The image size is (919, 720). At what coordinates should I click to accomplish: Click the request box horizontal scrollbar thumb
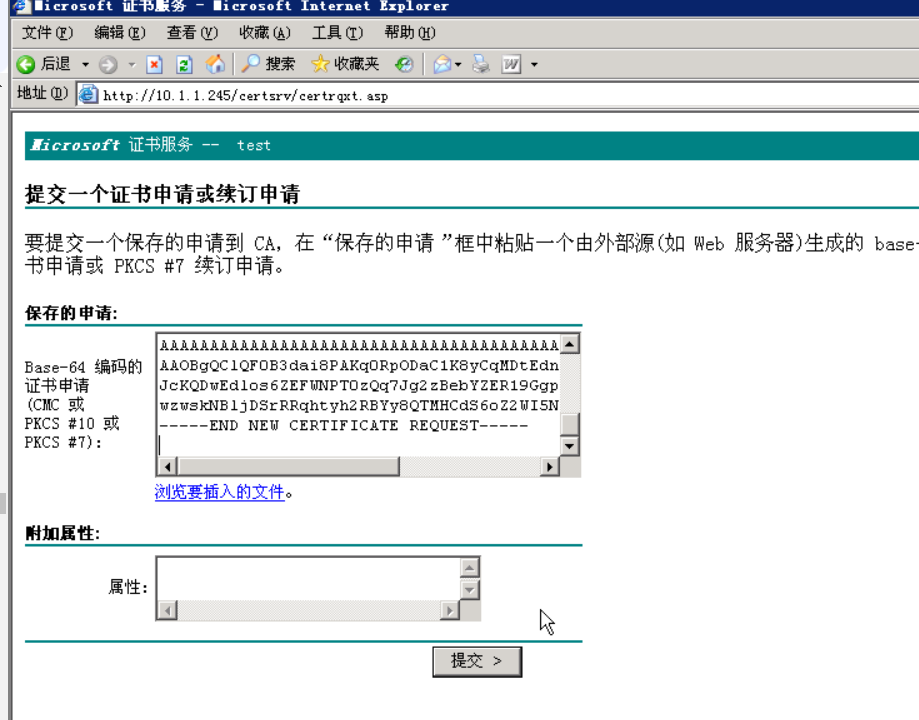pos(288,467)
